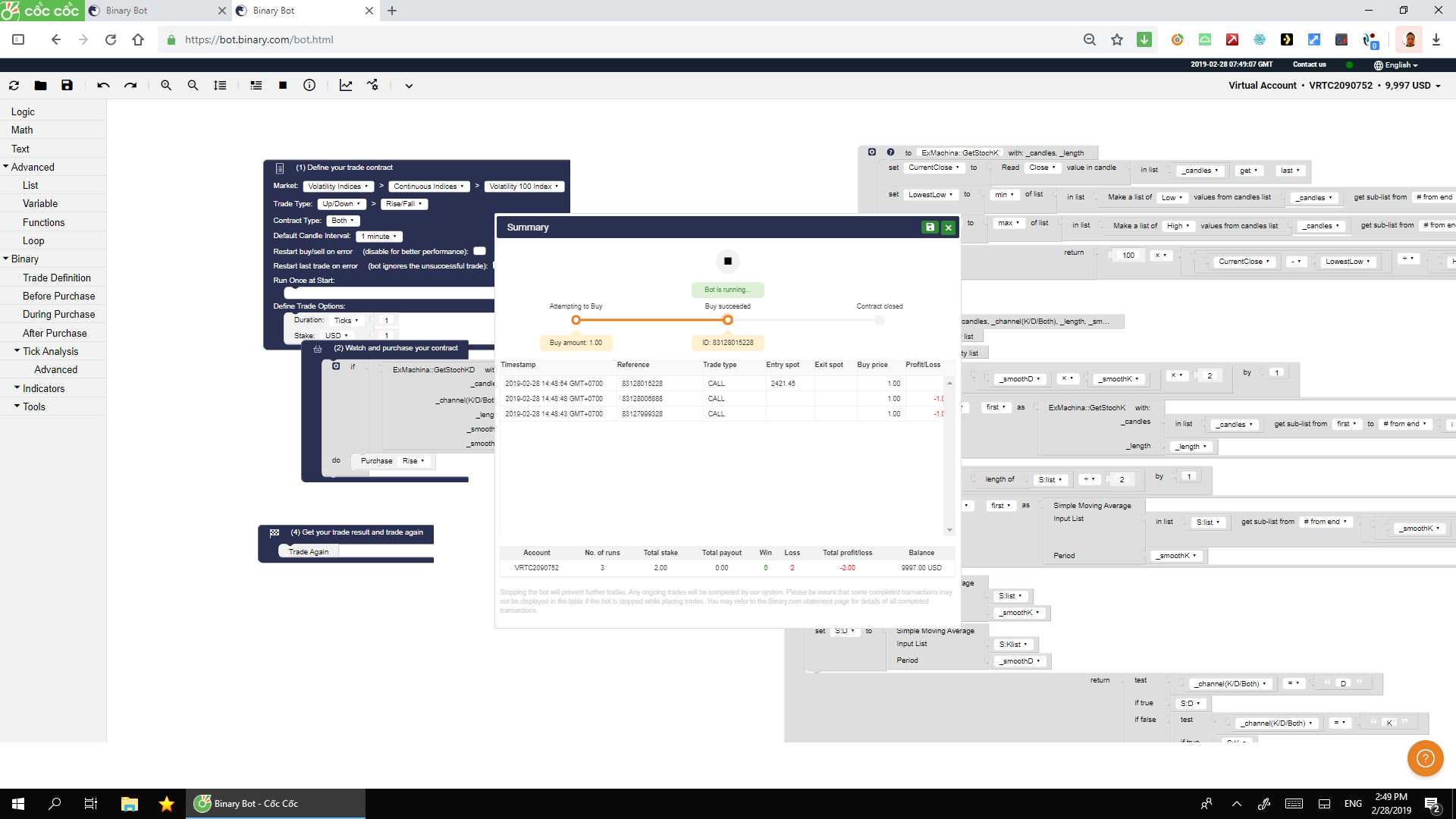Save the current bot strategy
Image resolution: width=1456 pixels, height=819 pixels.
pos(67,85)
